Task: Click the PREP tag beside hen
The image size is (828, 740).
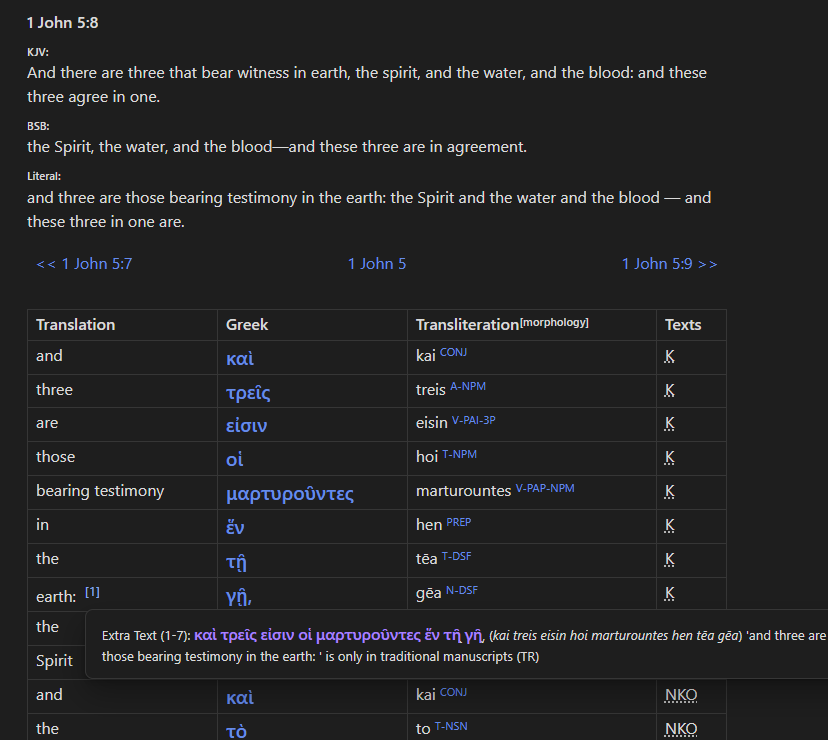Action: [458, 522]
